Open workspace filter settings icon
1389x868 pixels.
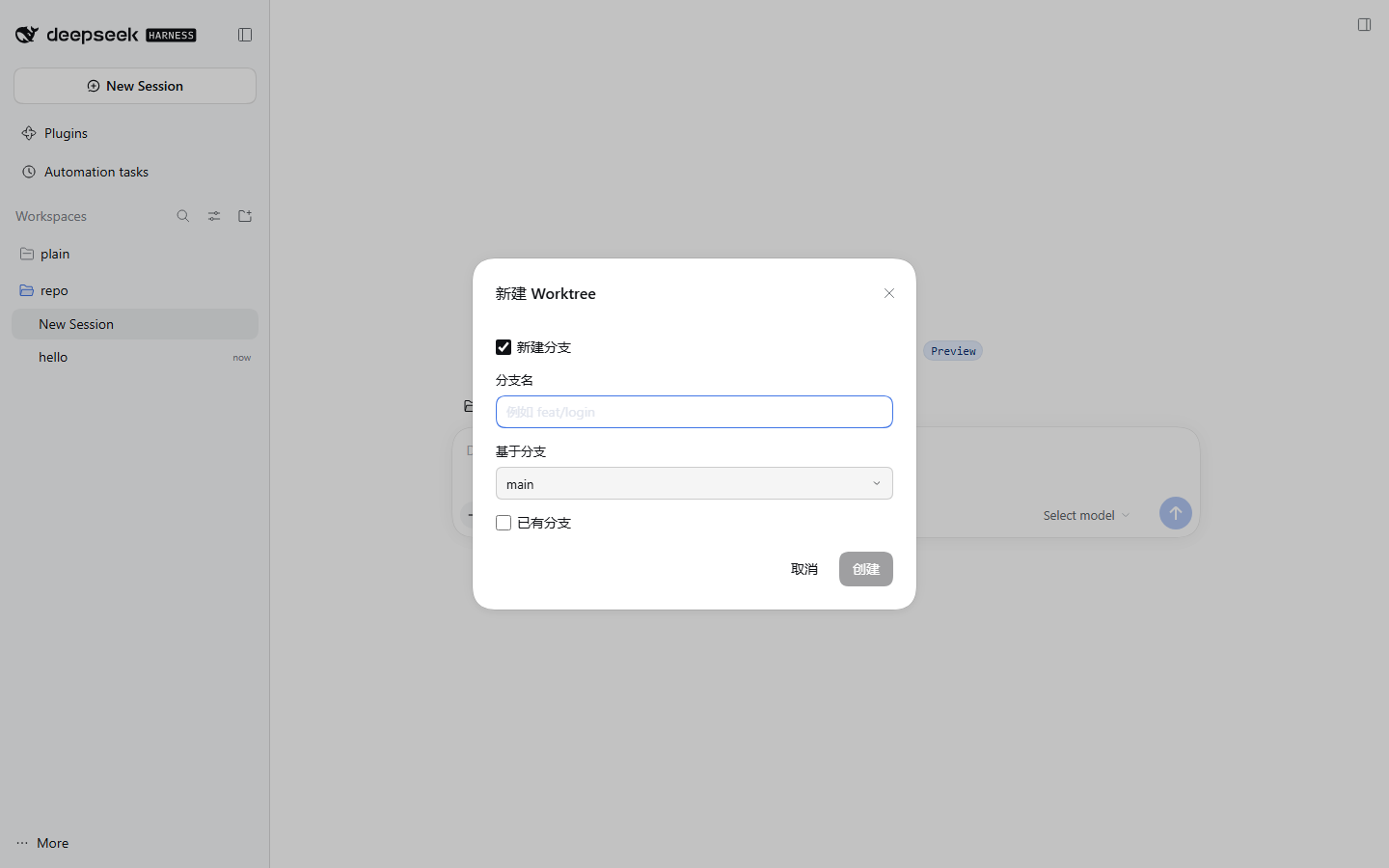[x=214, y=216]
